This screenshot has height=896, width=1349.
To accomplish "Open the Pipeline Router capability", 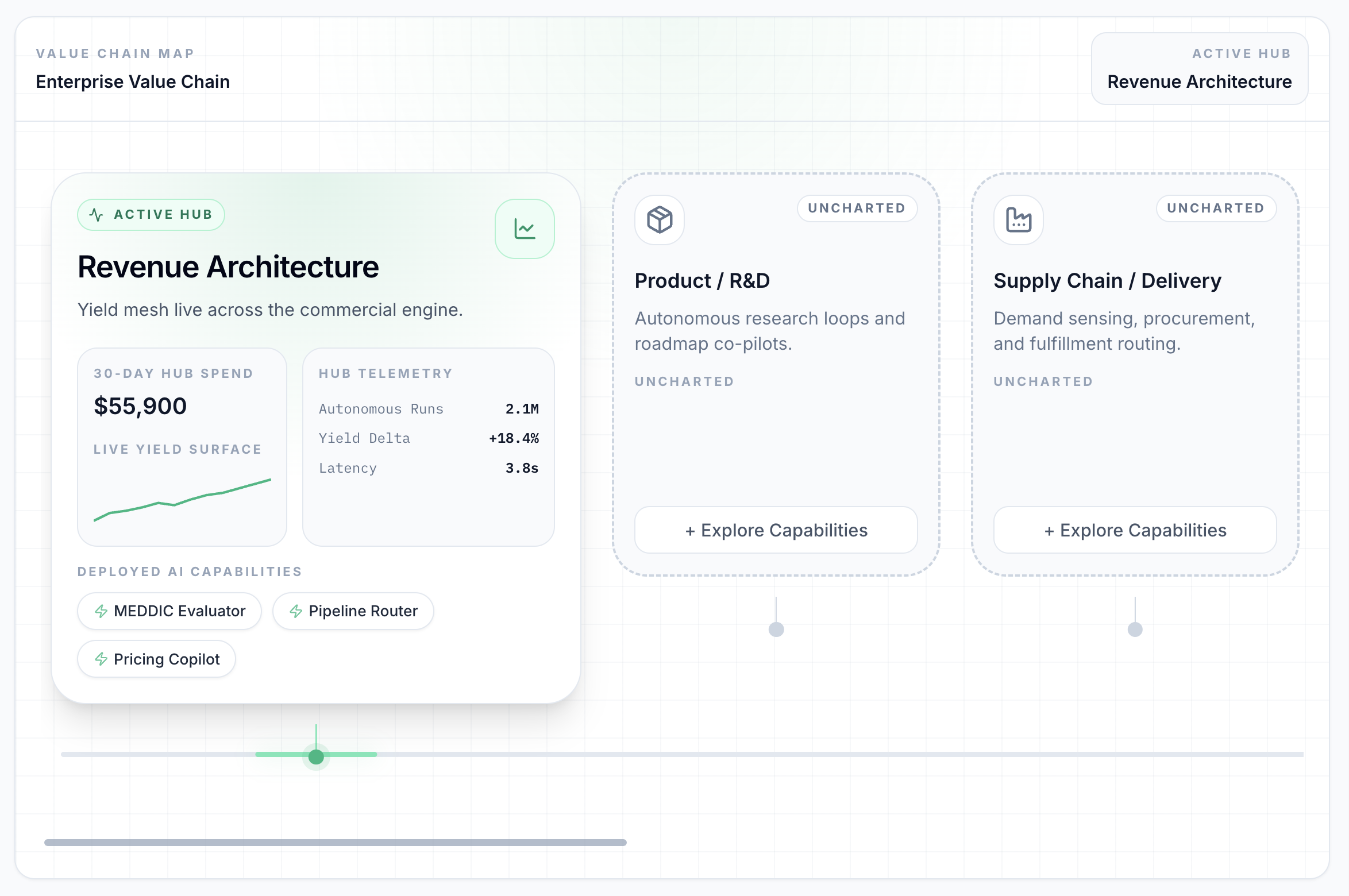I will point(353,611).
